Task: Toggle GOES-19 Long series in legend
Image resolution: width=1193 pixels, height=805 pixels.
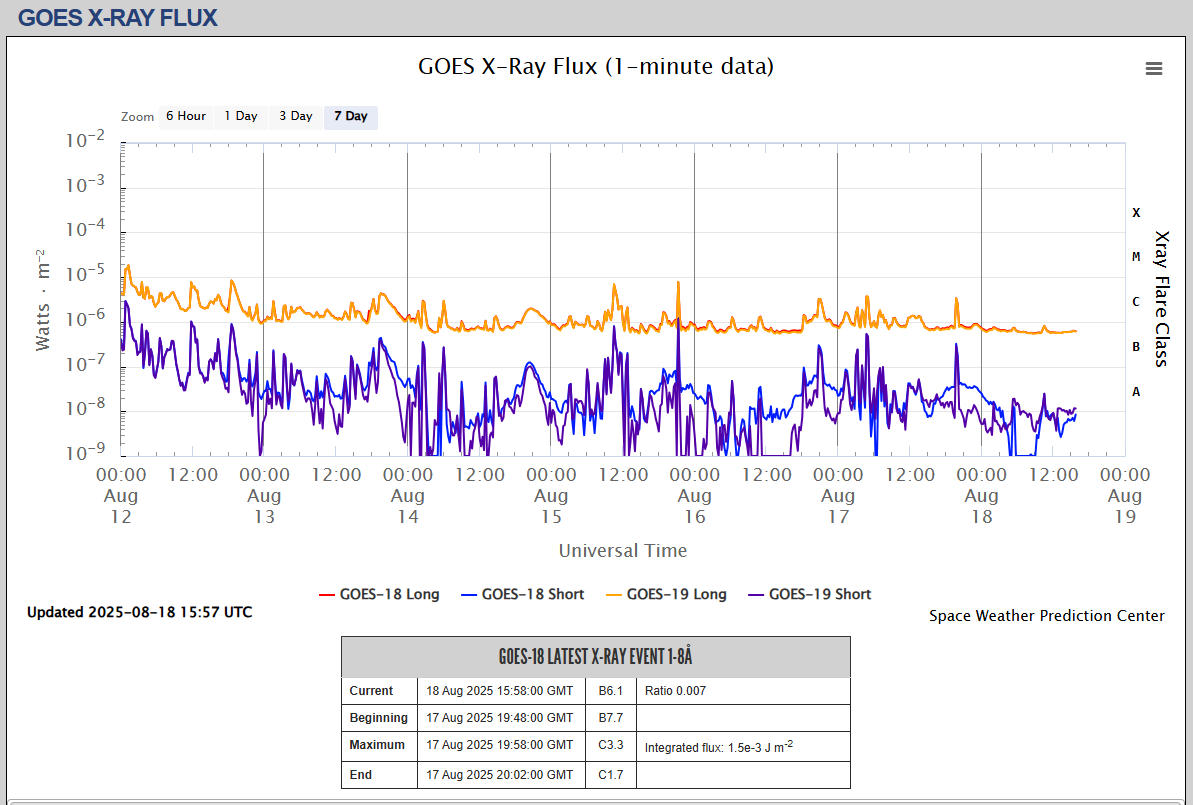Action: (x=666, y=594)
